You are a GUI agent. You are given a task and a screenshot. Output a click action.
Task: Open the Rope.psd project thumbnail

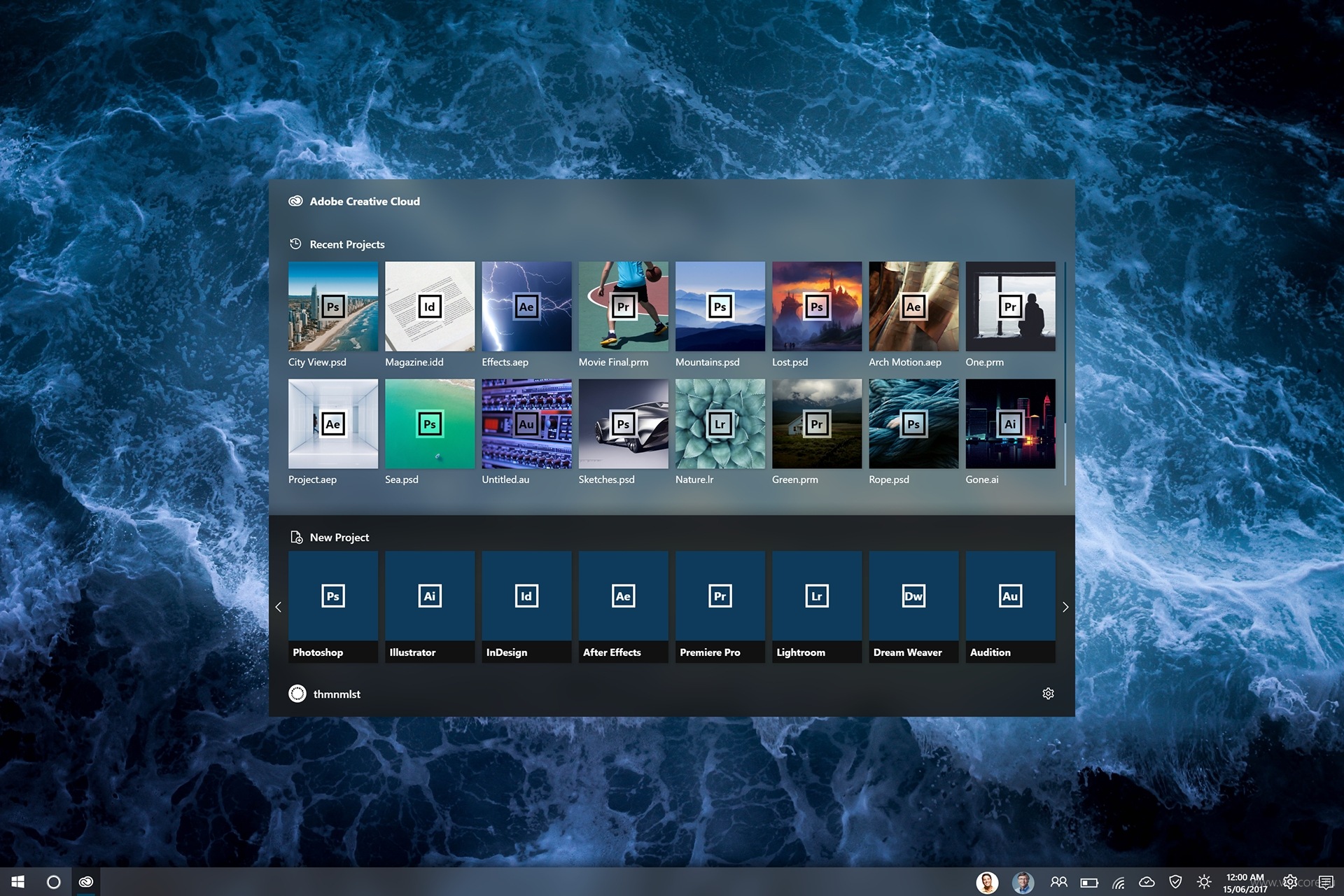[x=913, y=423]
